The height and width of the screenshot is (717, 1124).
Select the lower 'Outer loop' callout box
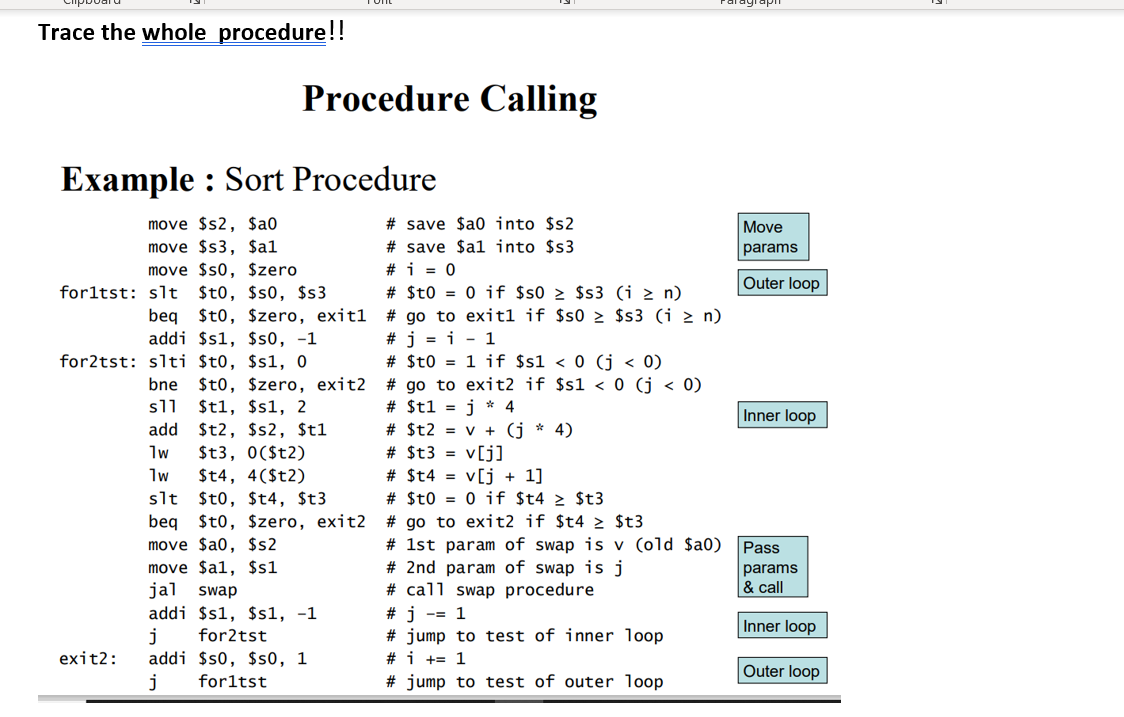[x=782, y=670]
